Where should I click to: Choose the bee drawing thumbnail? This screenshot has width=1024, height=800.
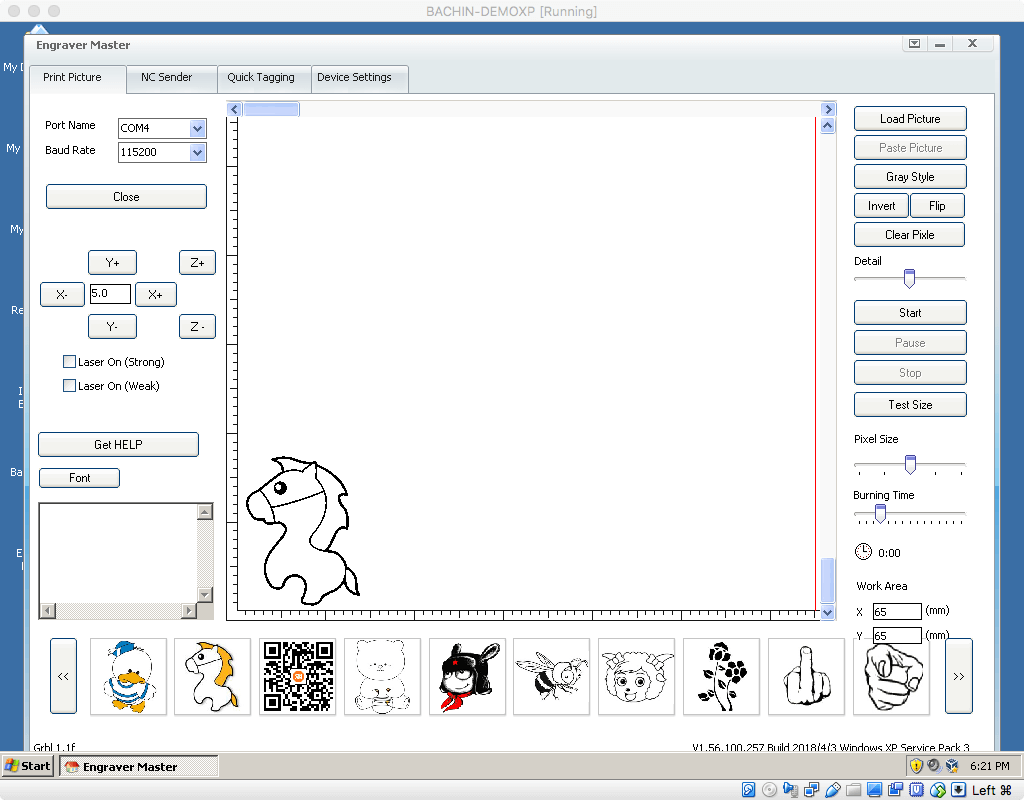(x=551, y=677)
